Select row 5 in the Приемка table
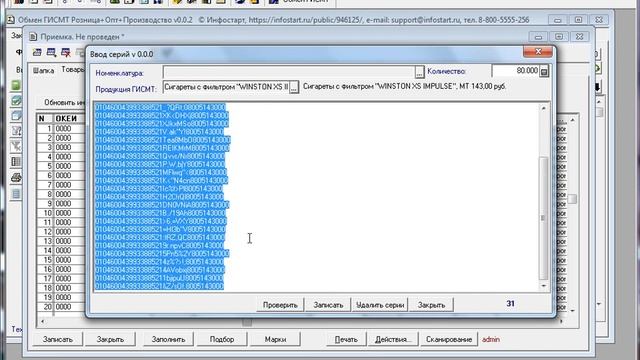Image resolution: width=640 pixels, height=360 pixels. 61,166
